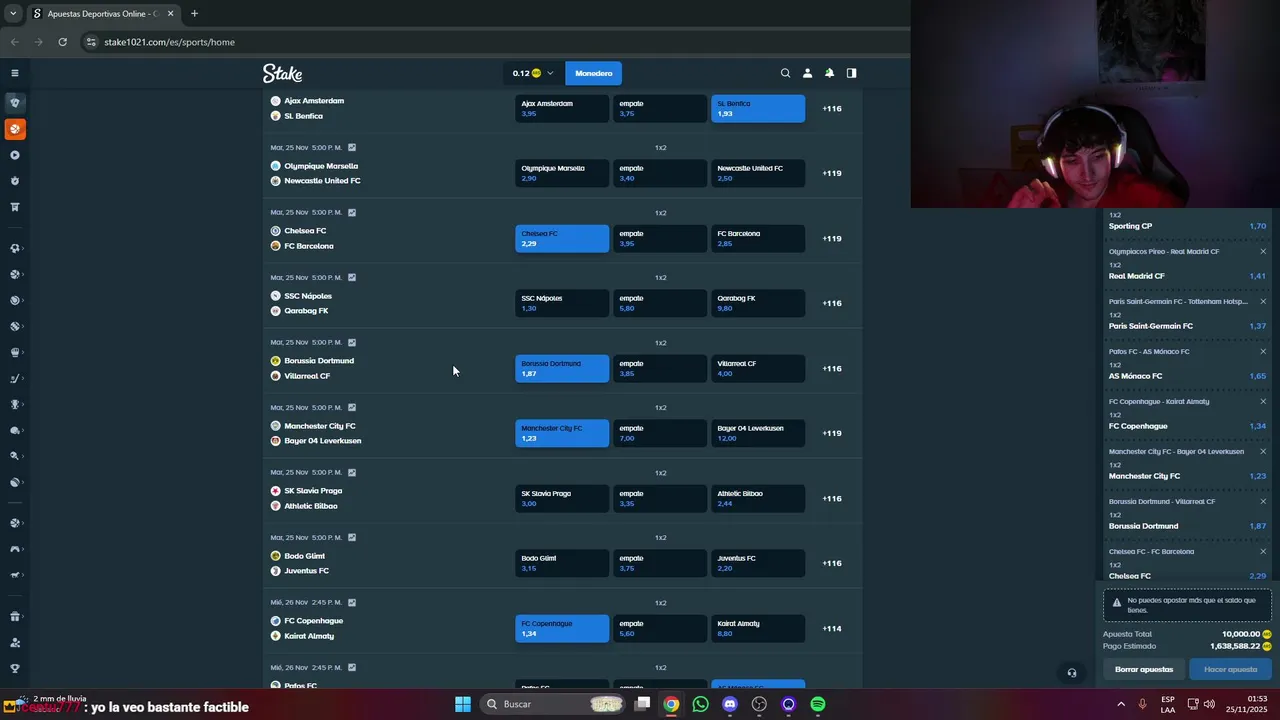
Task: Remove Olympiacos Pireo - Real Madrid bet from slip
Action: pos(1263,252)
